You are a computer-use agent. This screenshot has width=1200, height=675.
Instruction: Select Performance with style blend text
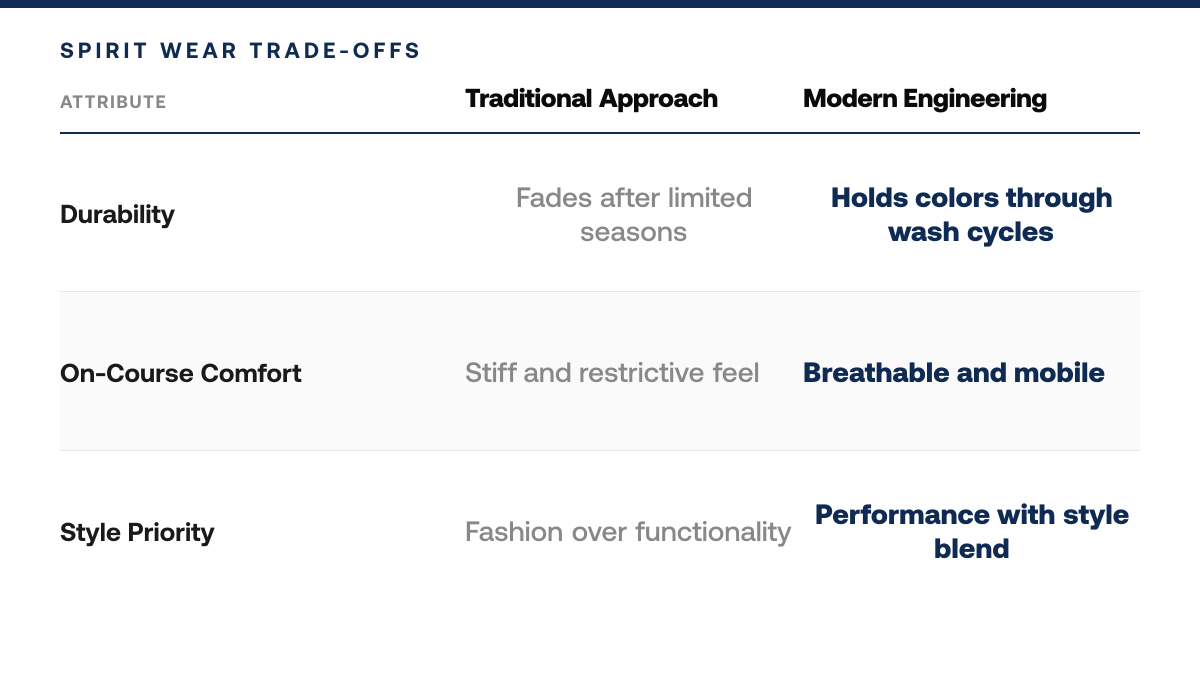point(971,532)
